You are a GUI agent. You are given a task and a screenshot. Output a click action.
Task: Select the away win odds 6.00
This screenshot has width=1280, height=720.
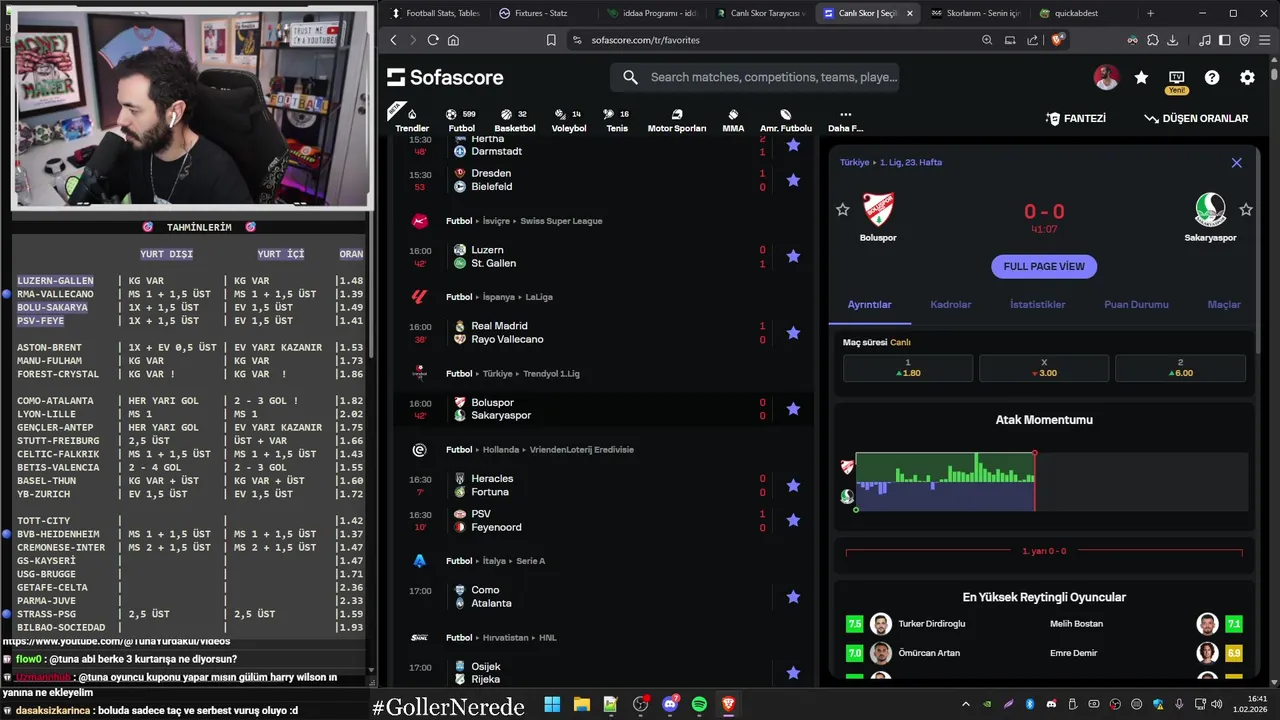point(1180,368)
